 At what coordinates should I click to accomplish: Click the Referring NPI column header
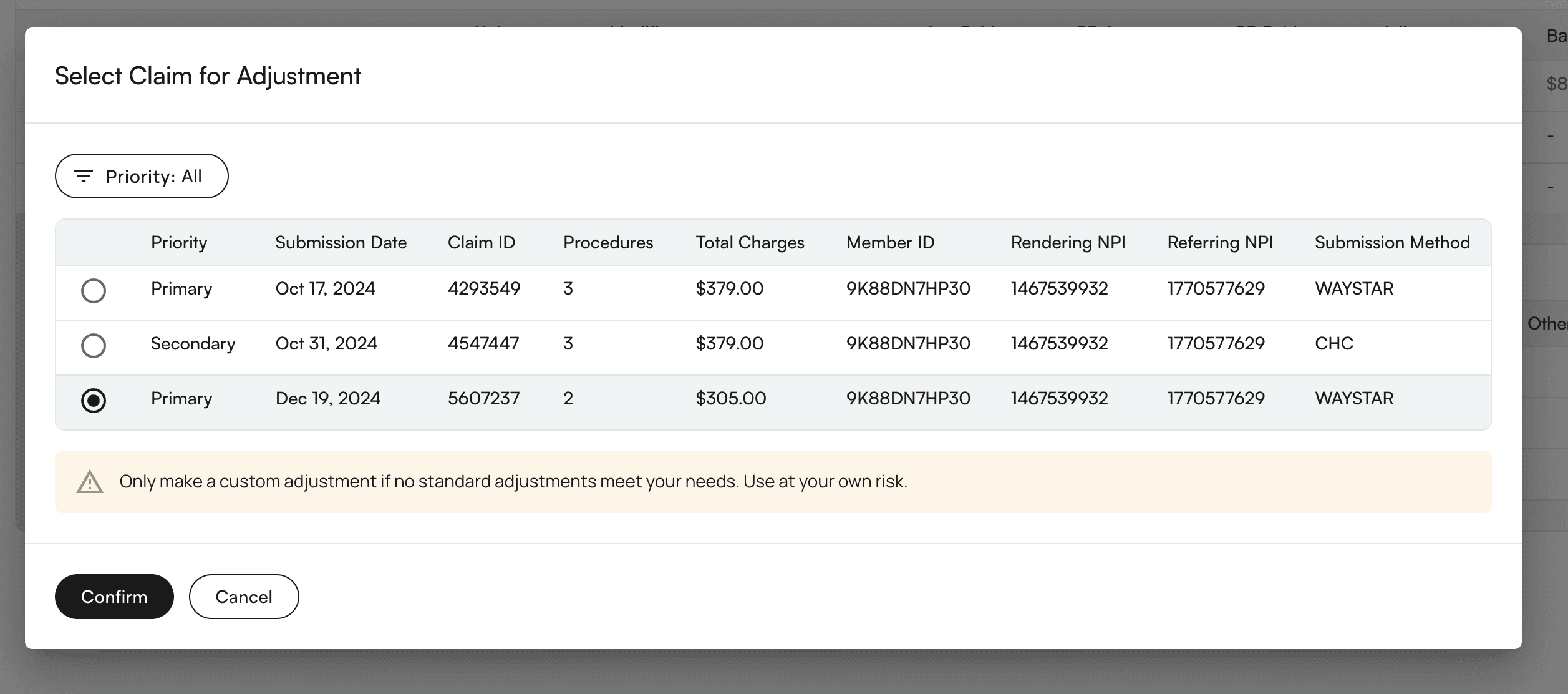click(x=1219, y=243)
